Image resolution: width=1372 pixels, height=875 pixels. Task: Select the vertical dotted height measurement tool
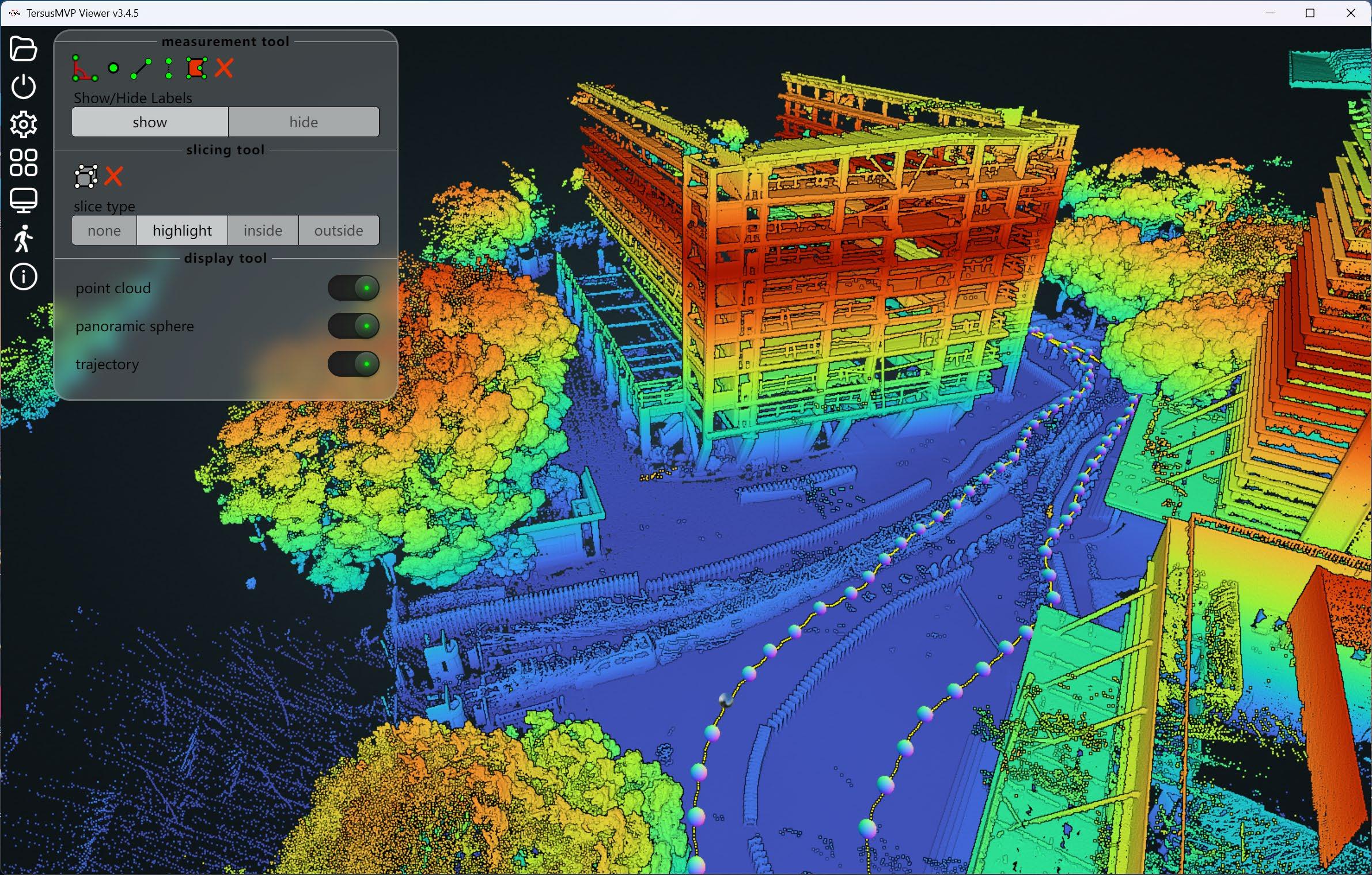(x=169, y=69)
